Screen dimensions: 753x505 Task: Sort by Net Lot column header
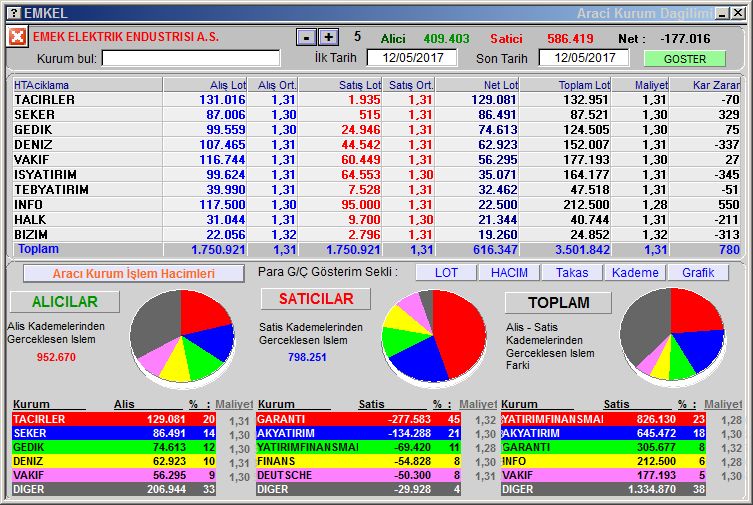click(477, 85)
